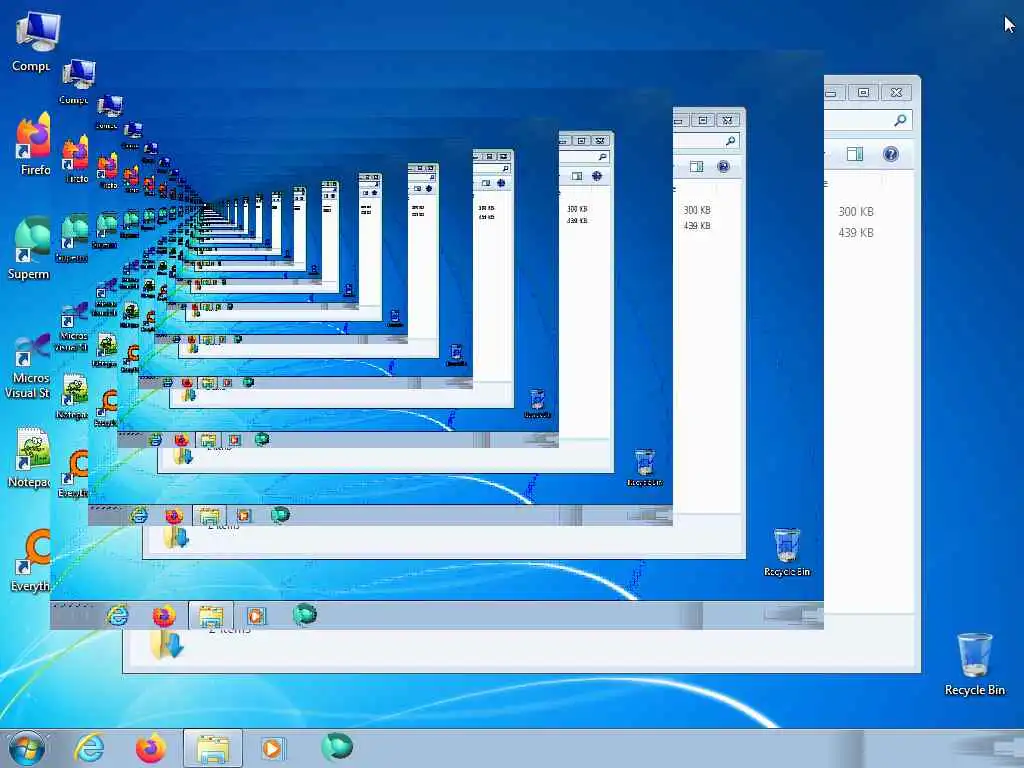Screen dimensions: 1024x768
Task: Open Windows Media Player from the bottom taskbar
Action: coord(272,748)
